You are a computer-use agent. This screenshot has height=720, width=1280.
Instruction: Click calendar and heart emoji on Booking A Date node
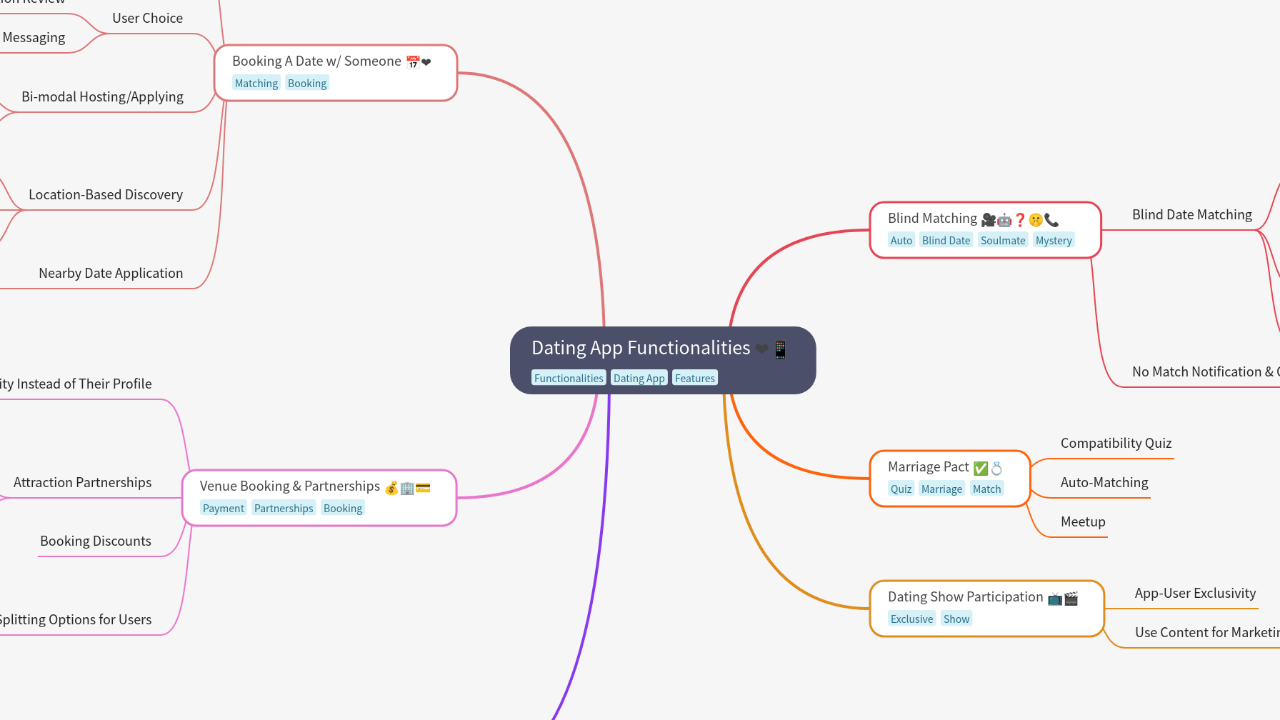(x=419, y=62)
